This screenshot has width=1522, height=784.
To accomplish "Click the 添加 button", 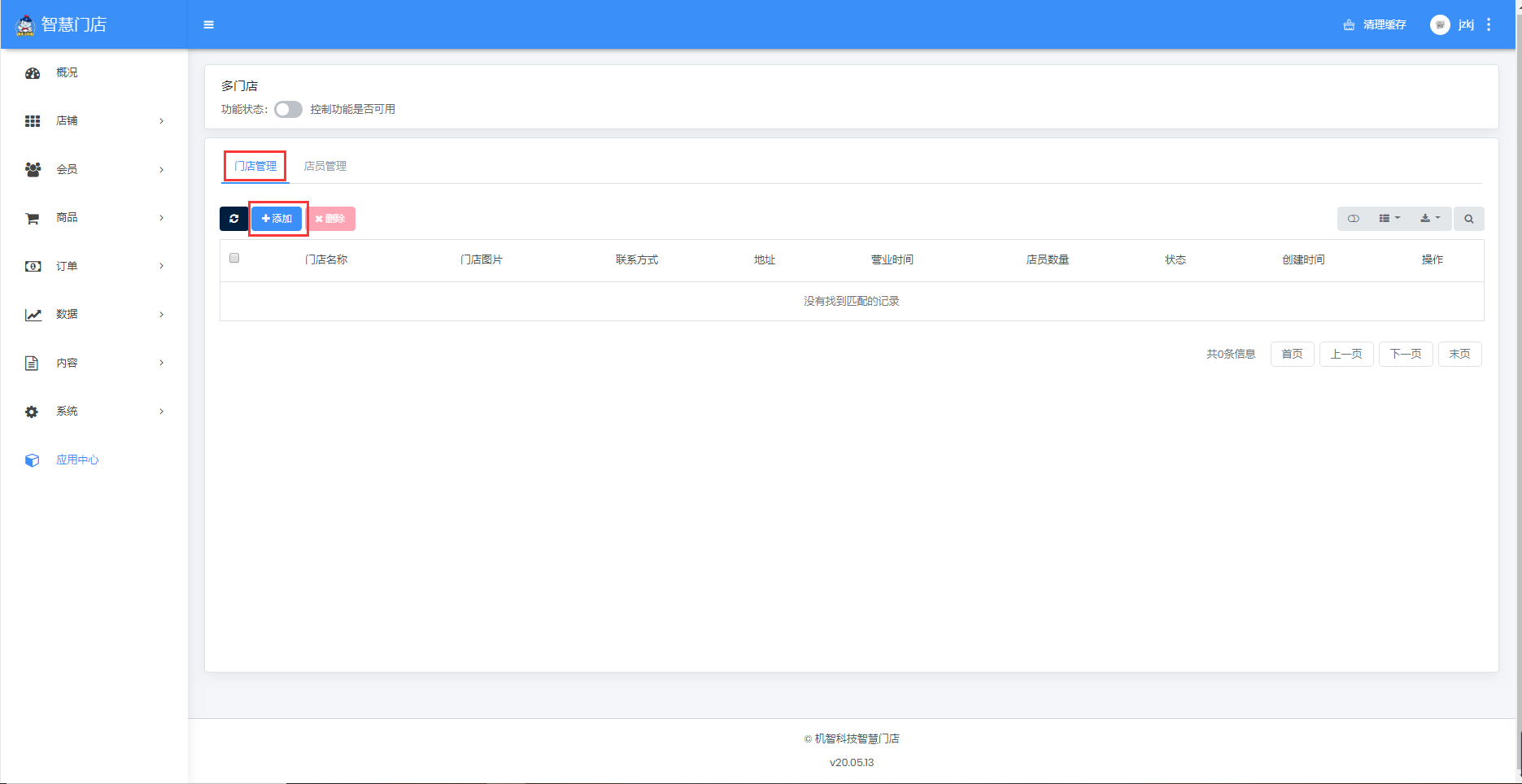I will pyautogui.click(x=277, y=219).
